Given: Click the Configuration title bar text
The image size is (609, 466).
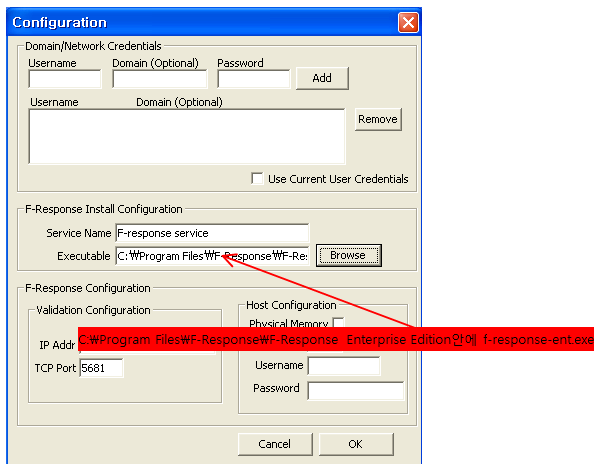Looking at the screenshot, I should pyautogui.click(x=59, y=23).
